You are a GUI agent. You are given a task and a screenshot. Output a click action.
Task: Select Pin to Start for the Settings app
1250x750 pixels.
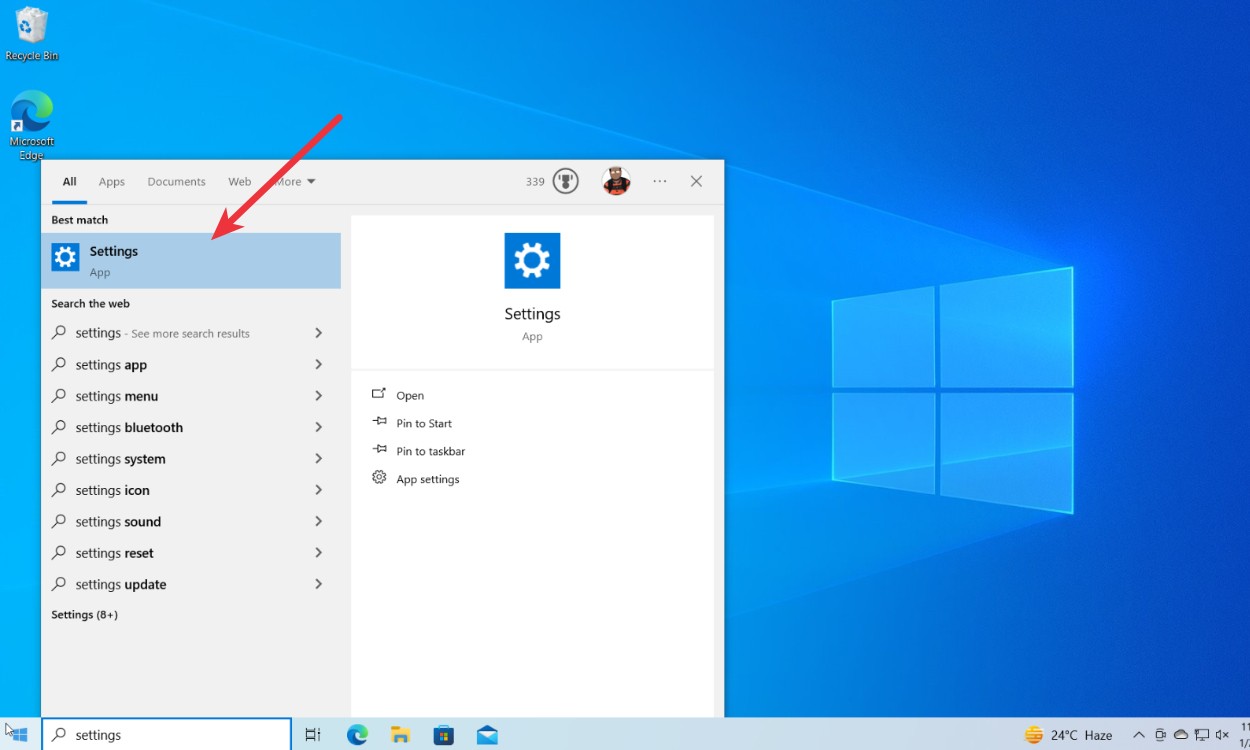423,423
